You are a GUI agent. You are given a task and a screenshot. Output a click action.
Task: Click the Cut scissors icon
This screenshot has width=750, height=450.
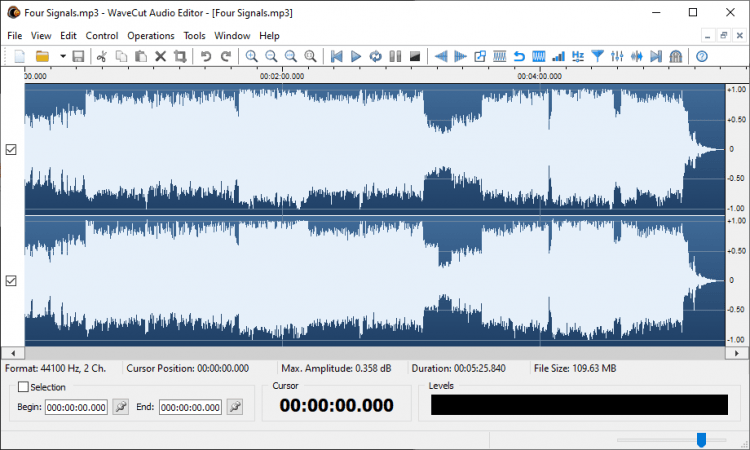click(101, 56)
